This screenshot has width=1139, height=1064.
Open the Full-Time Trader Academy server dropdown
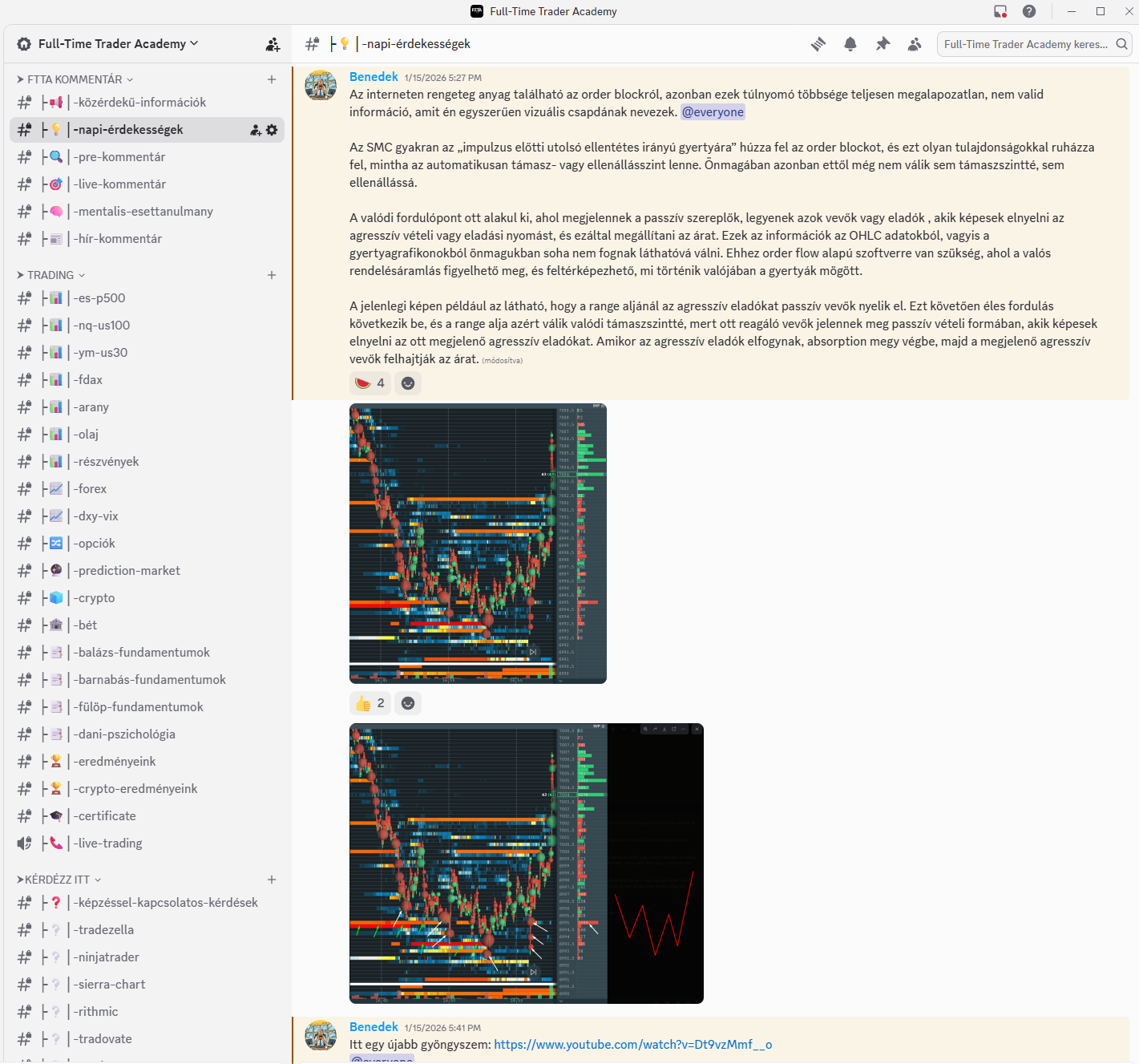[x=112, y=44]
